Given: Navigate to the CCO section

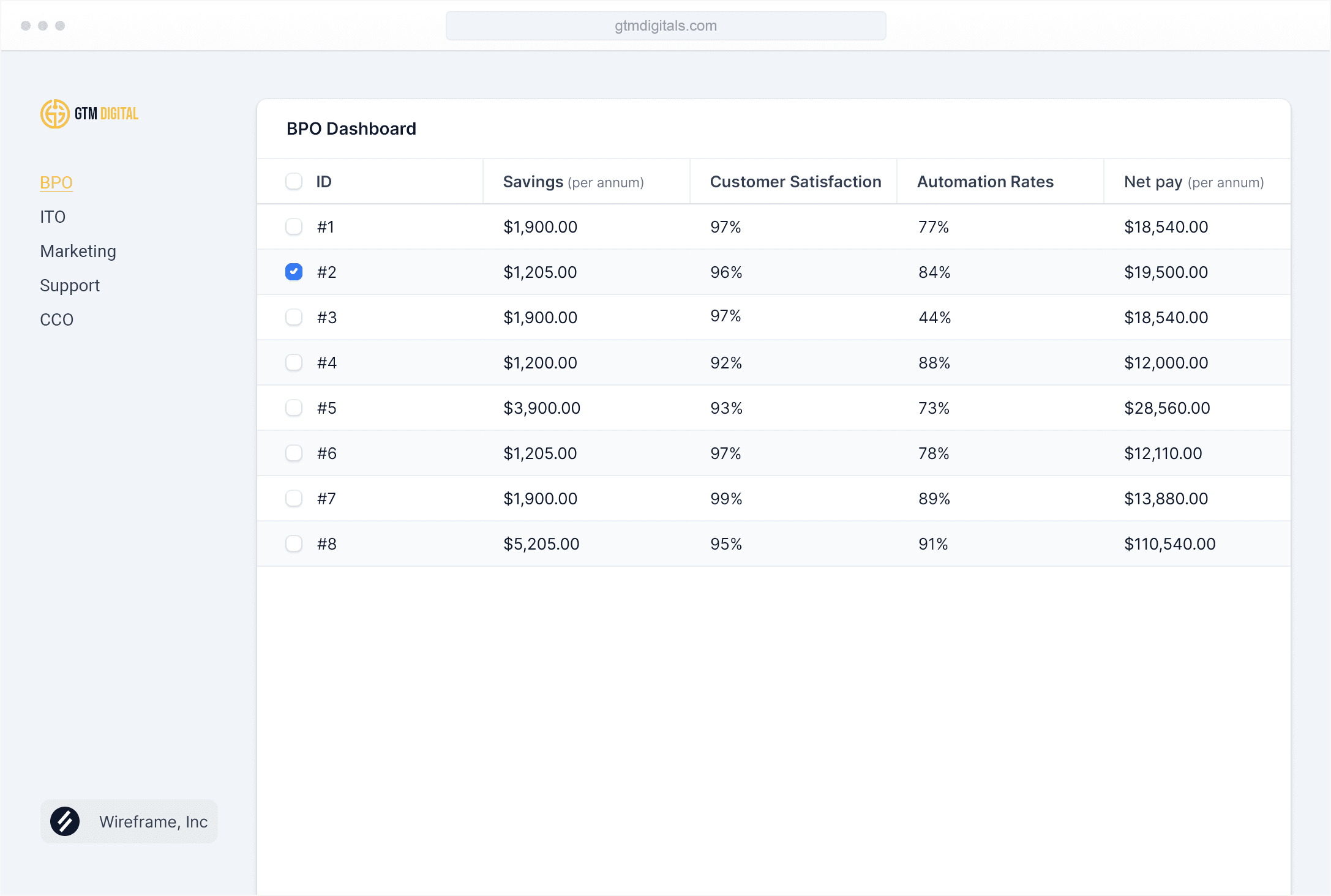Looking at the screenshot, I should 56,320.
